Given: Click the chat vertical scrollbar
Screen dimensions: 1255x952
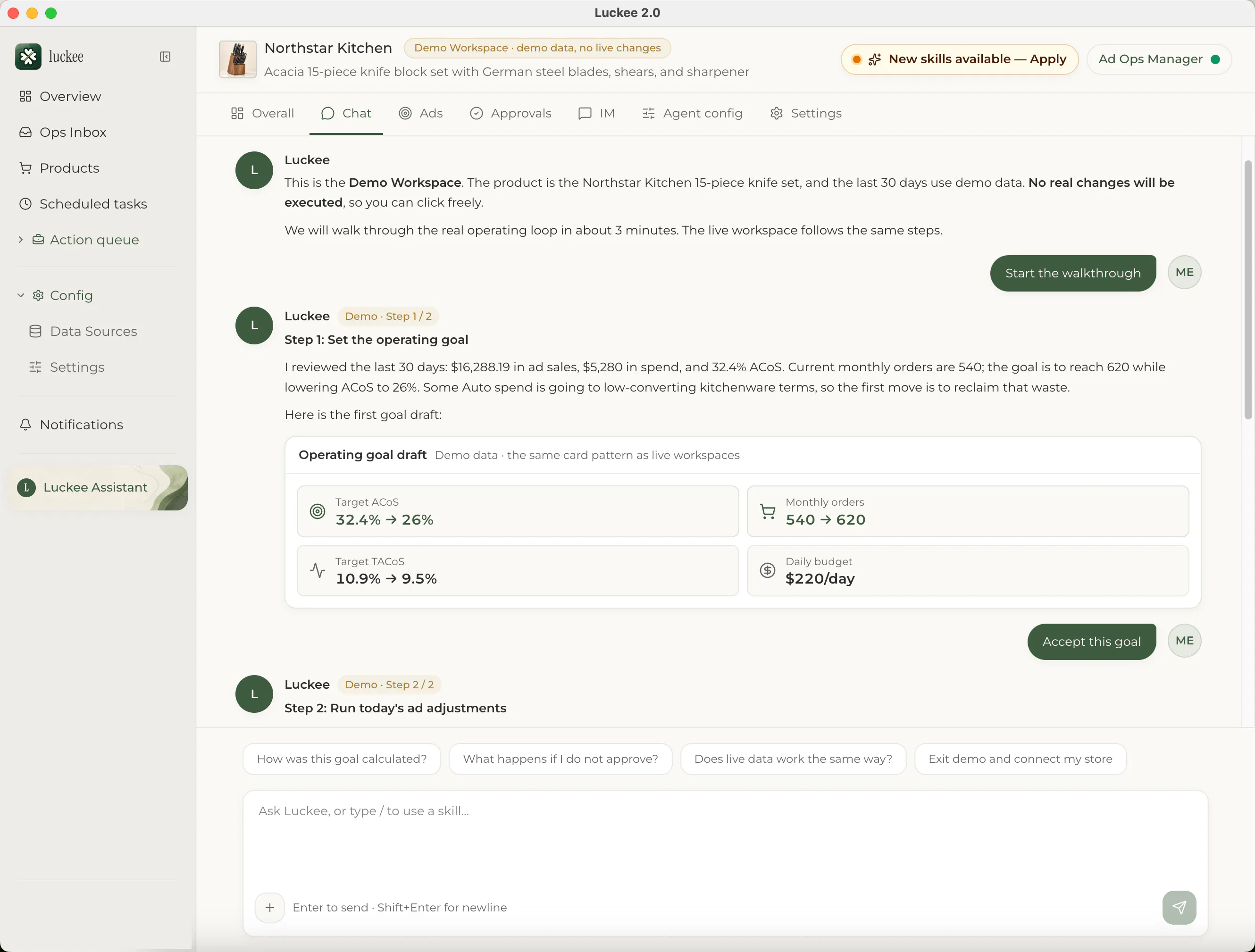Looking at the screenshot, I should [1248, 290].
